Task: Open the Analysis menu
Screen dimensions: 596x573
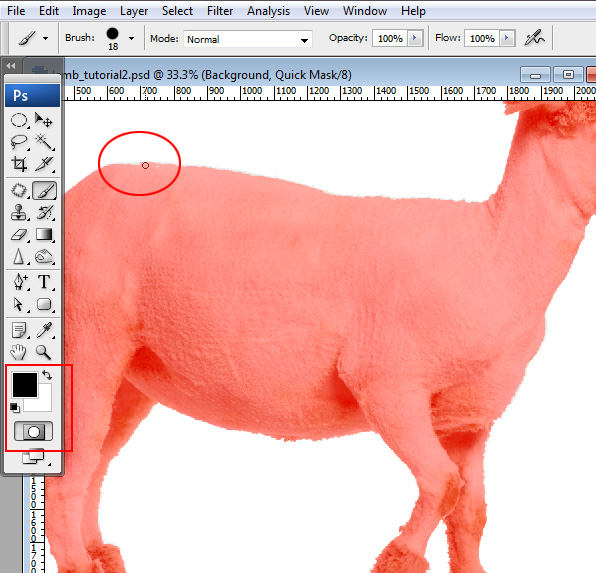Action: coord(268,11)
